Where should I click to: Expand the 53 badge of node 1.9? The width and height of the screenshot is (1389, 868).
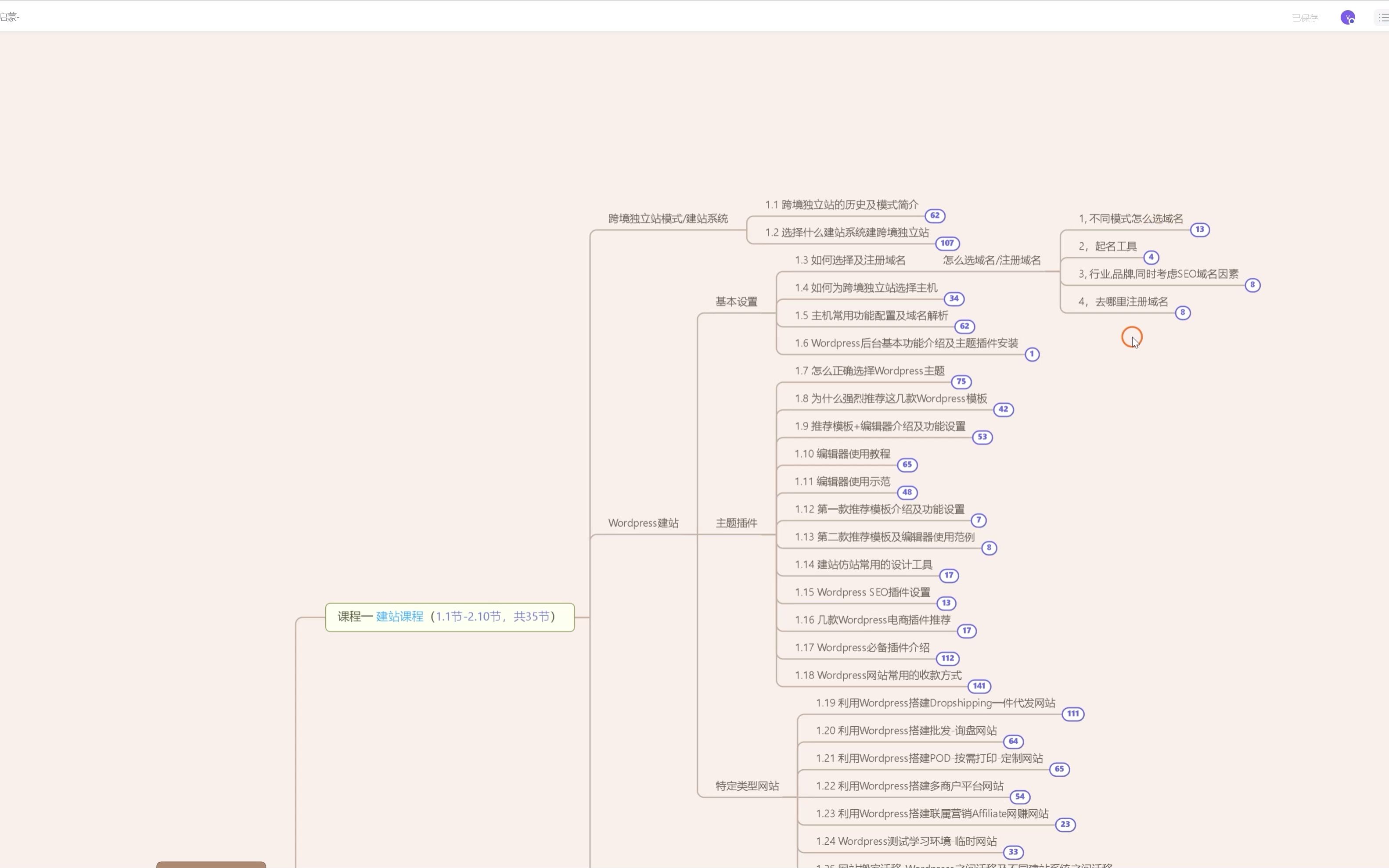click(982, 437)
